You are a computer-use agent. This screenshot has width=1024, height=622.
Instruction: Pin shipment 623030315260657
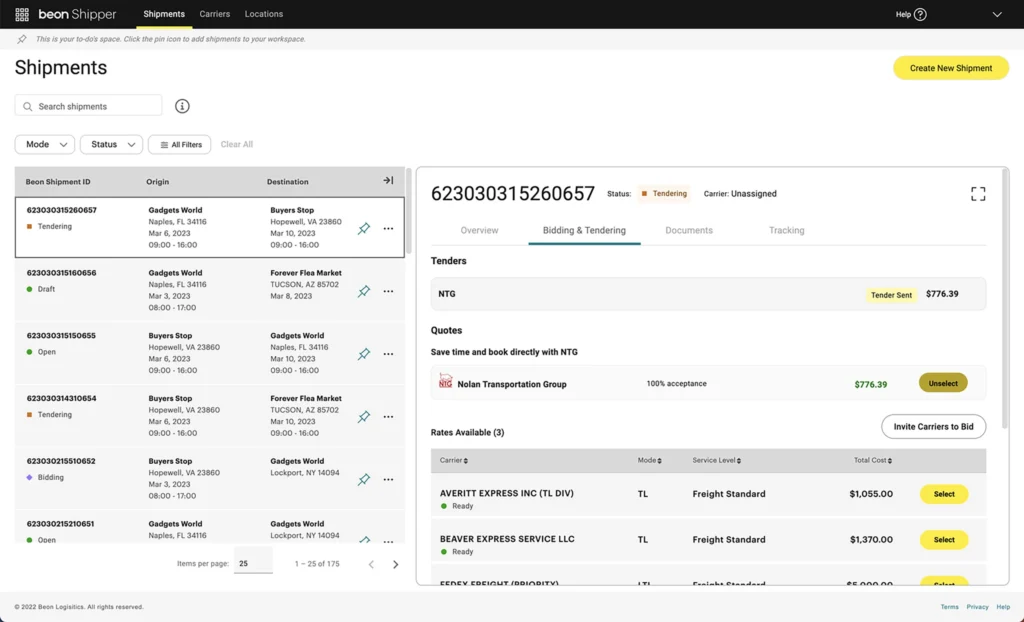(x=364, y=228)
